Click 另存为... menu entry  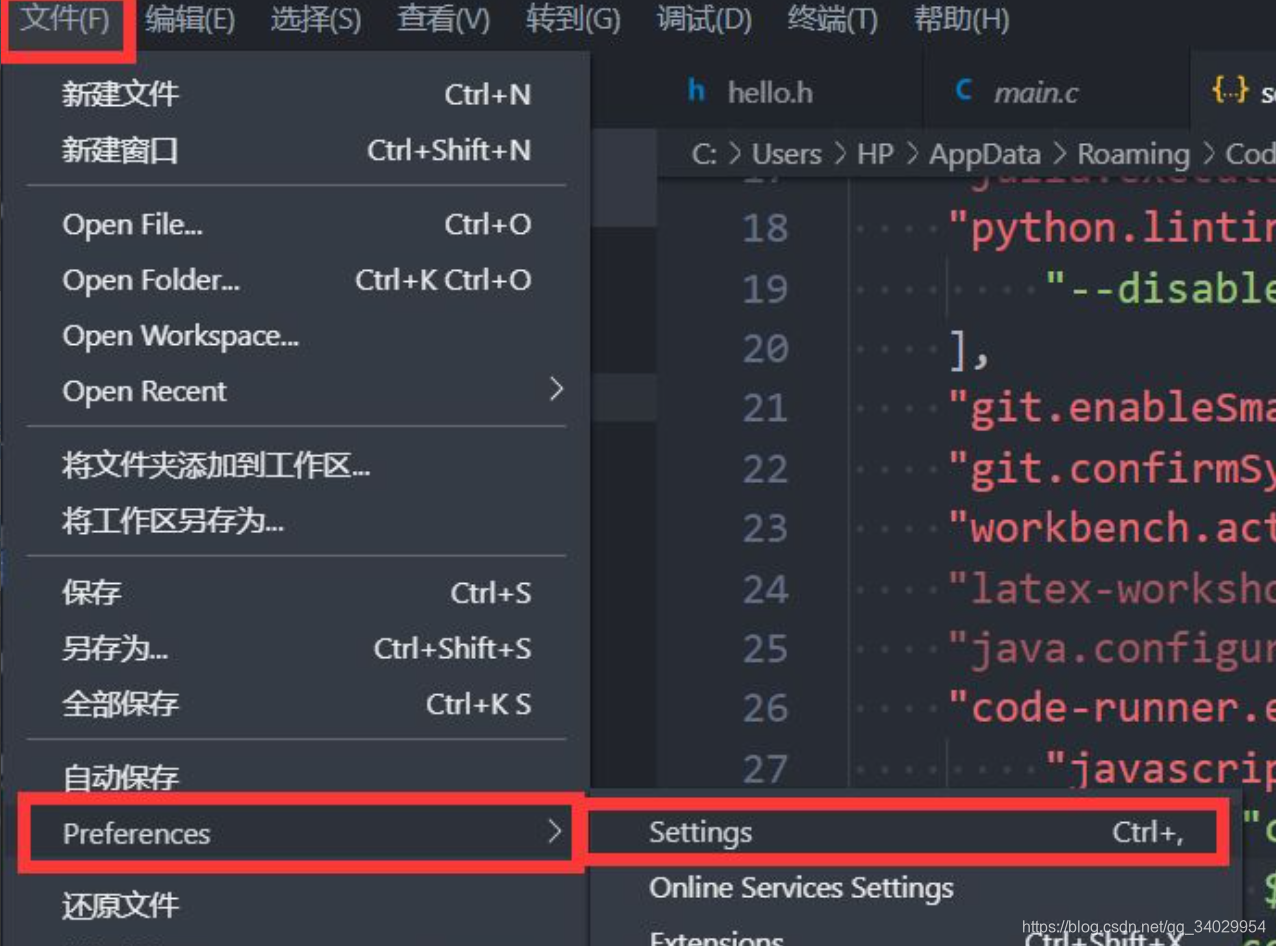tap(296, 649)
